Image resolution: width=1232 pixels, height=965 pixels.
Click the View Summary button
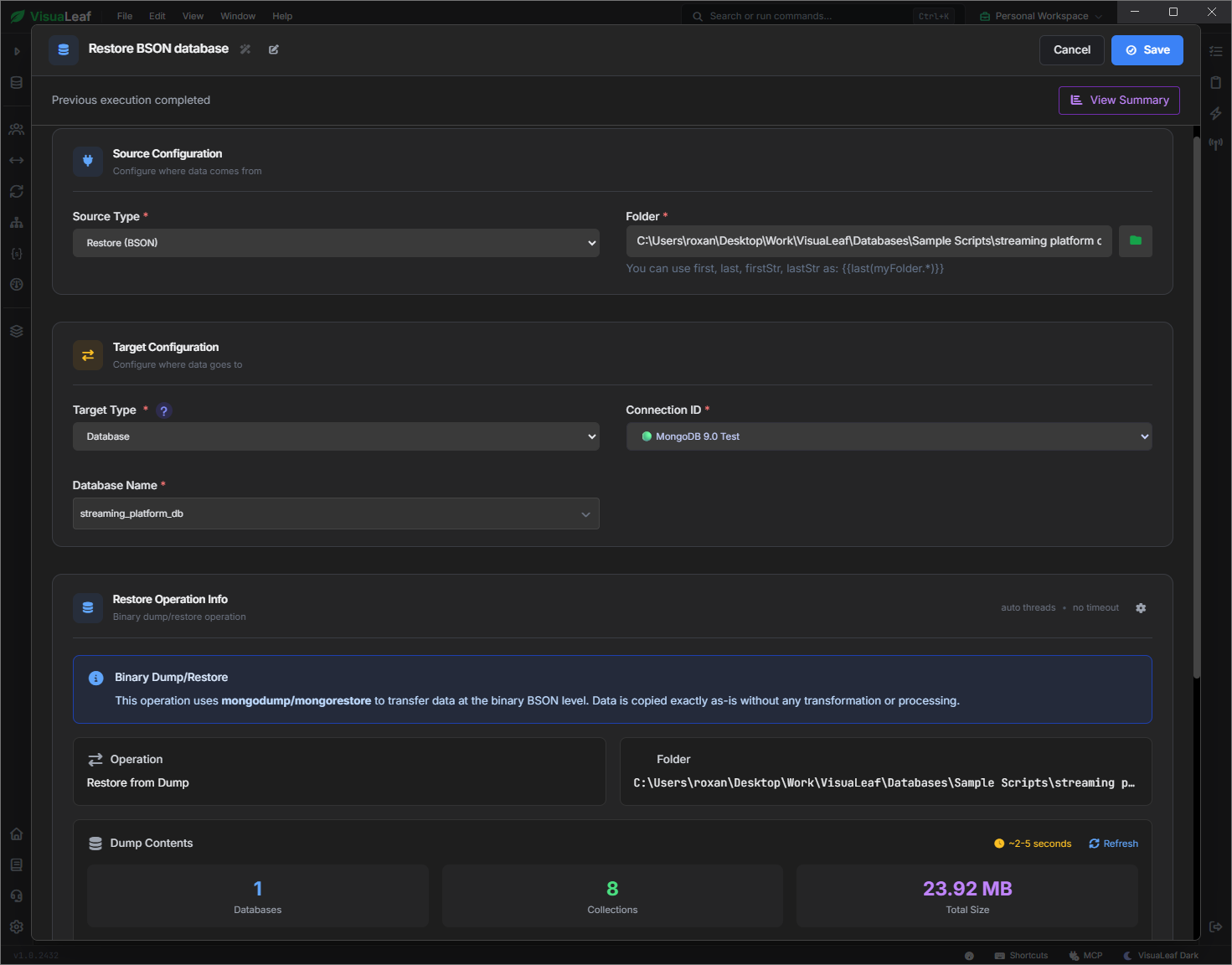tap(1119, 101)
